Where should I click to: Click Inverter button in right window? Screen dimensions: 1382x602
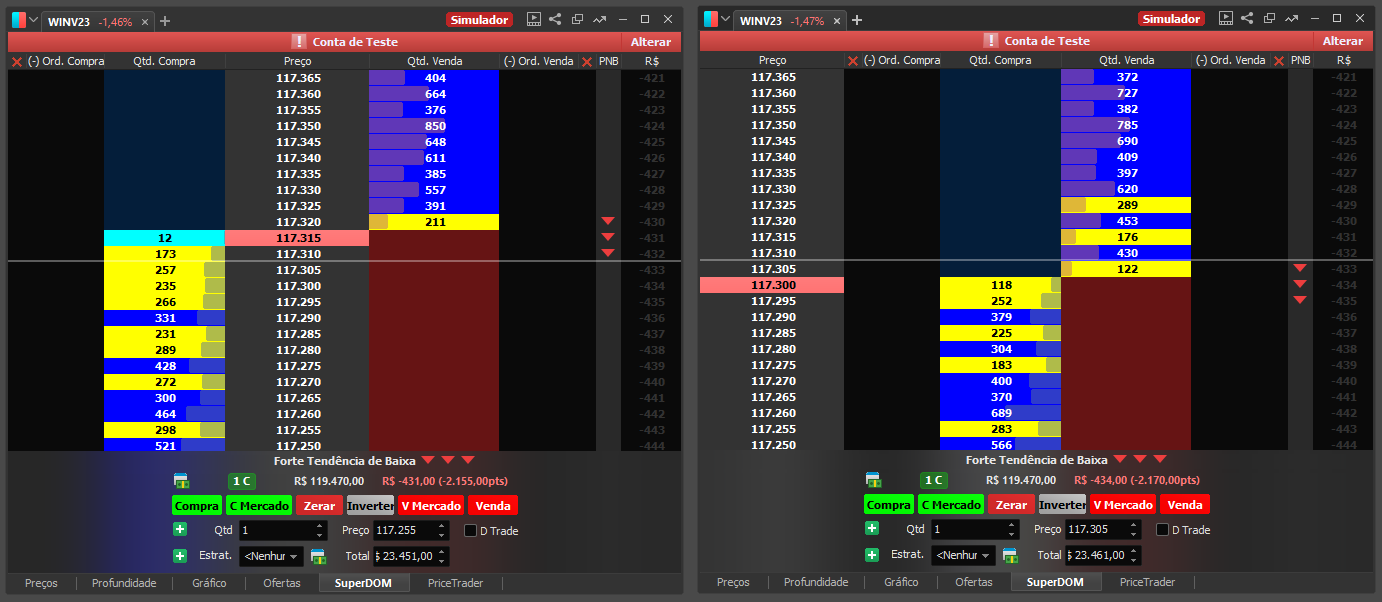pyautogui.click(x=1062, y=505)
